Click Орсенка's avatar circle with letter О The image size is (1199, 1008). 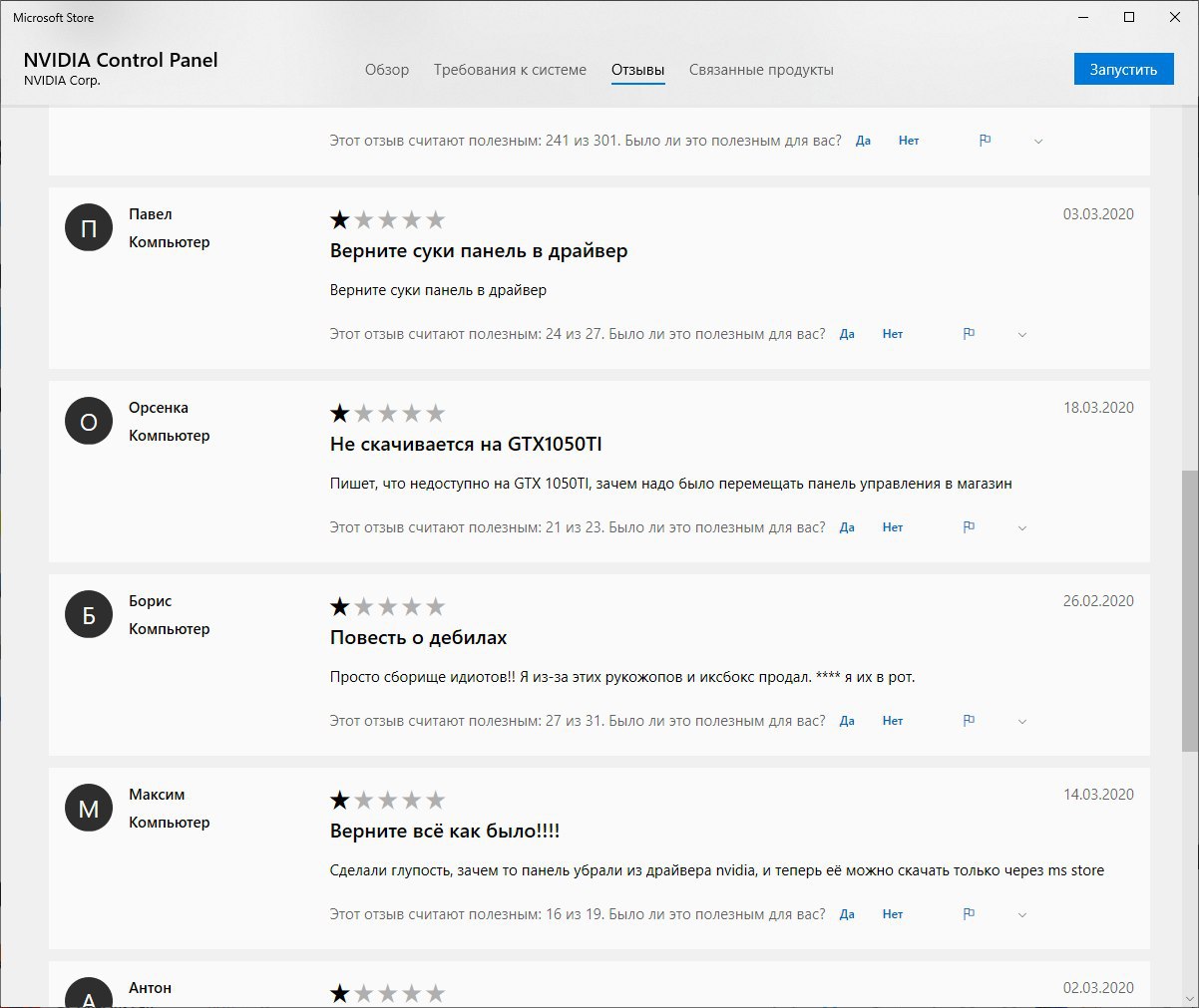89,422
